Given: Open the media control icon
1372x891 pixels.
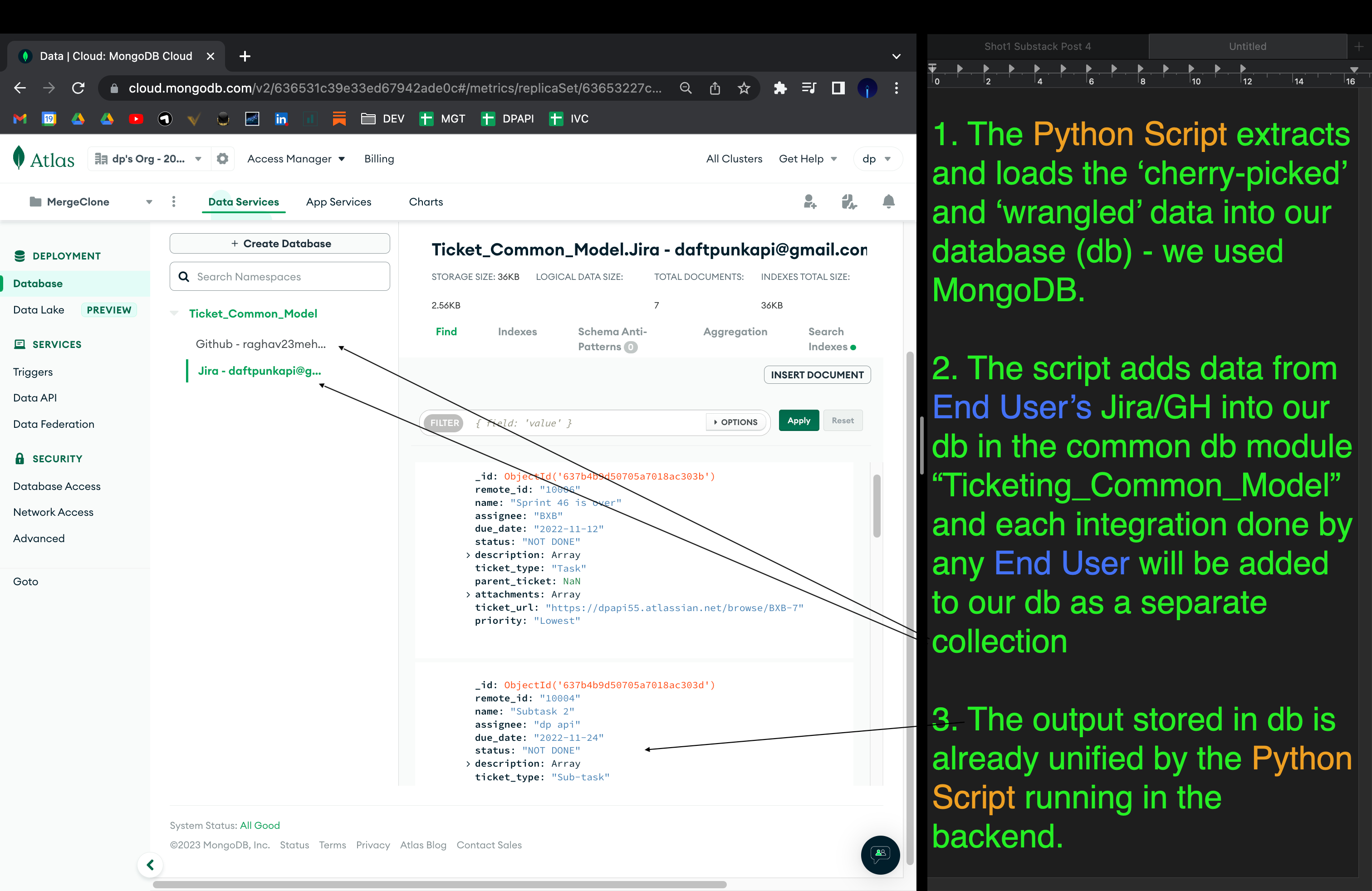Looking at the screenshot, I should 809,88.
